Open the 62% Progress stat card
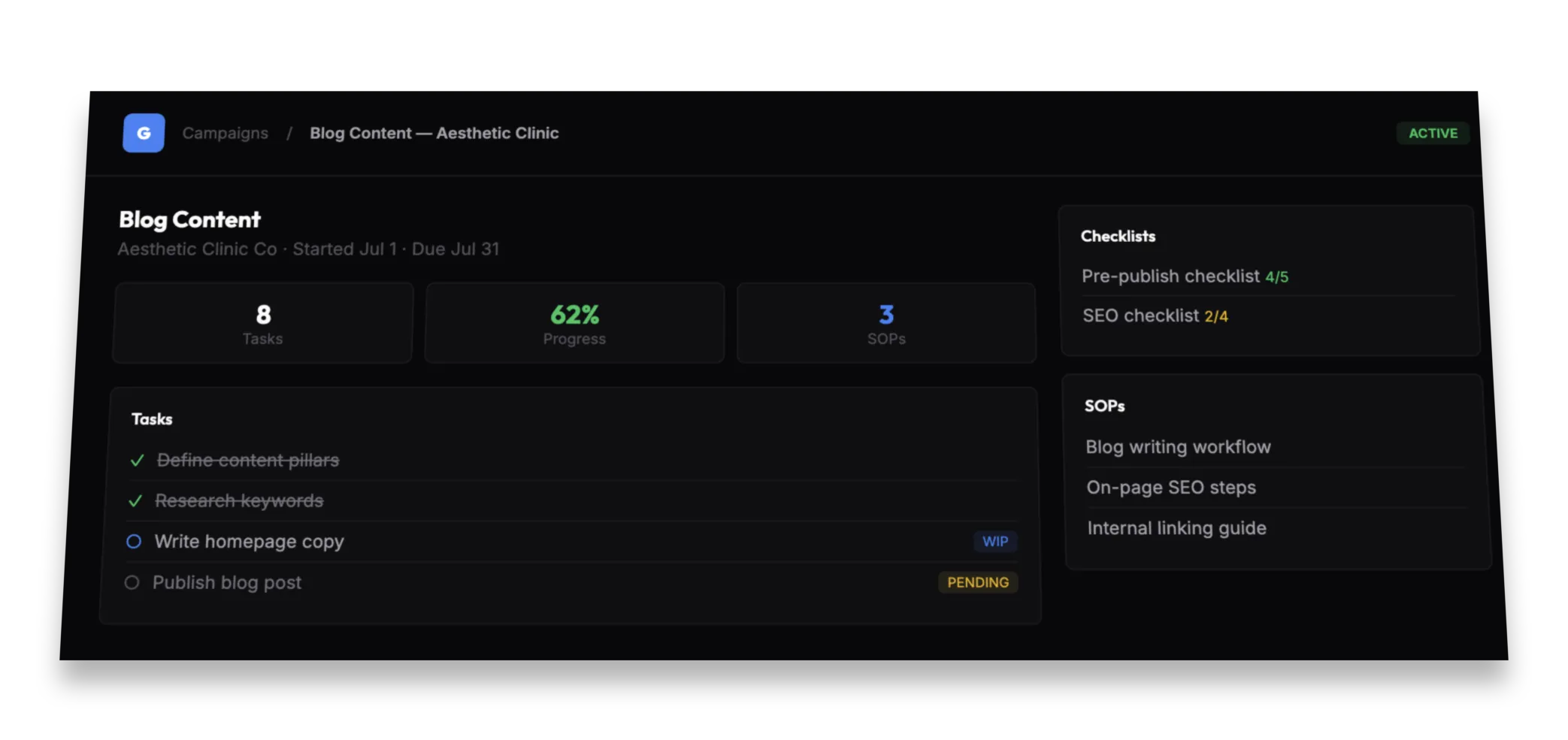 (x=574, y=323)
